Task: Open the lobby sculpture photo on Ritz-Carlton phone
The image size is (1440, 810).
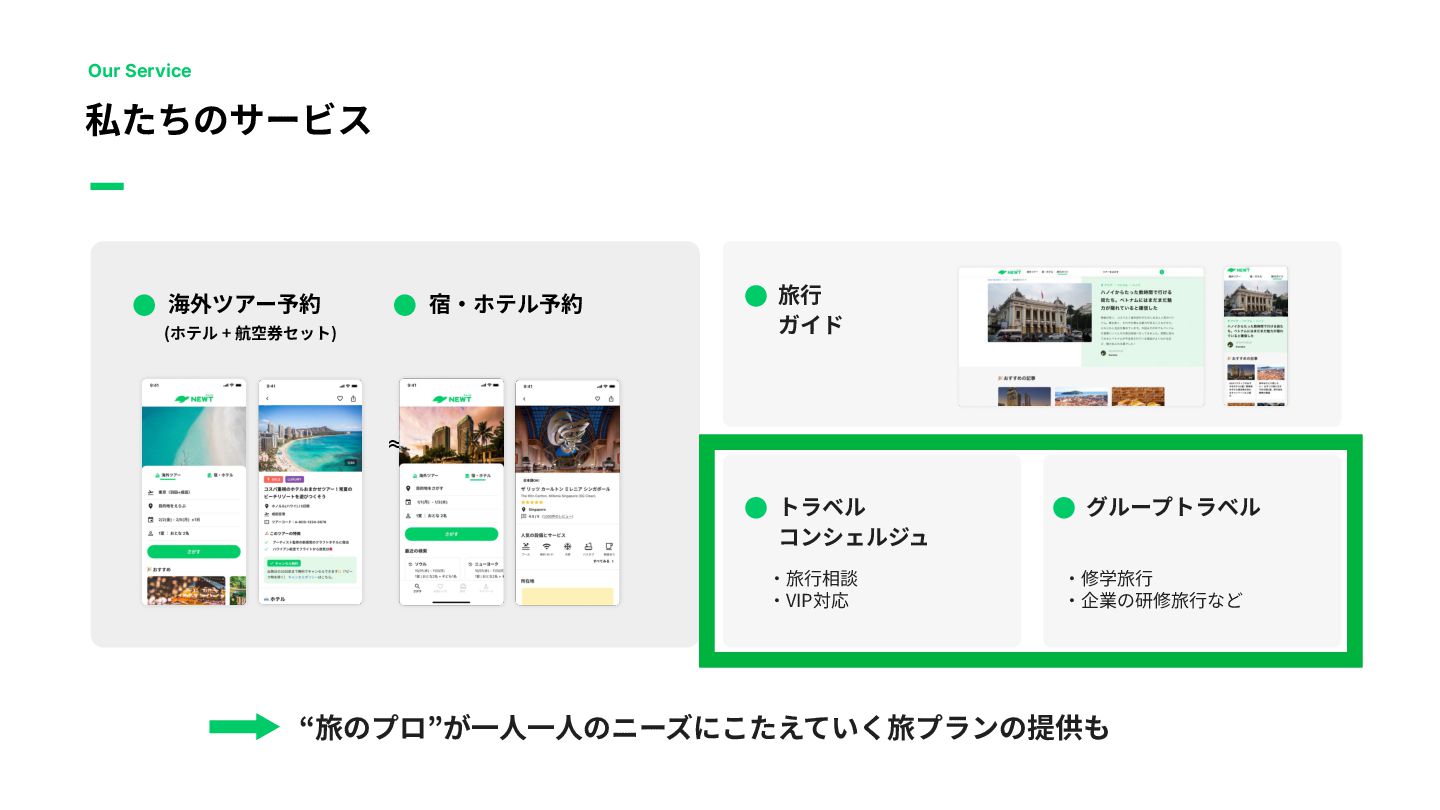Action: pyautogui.click(x=567, y=439)
